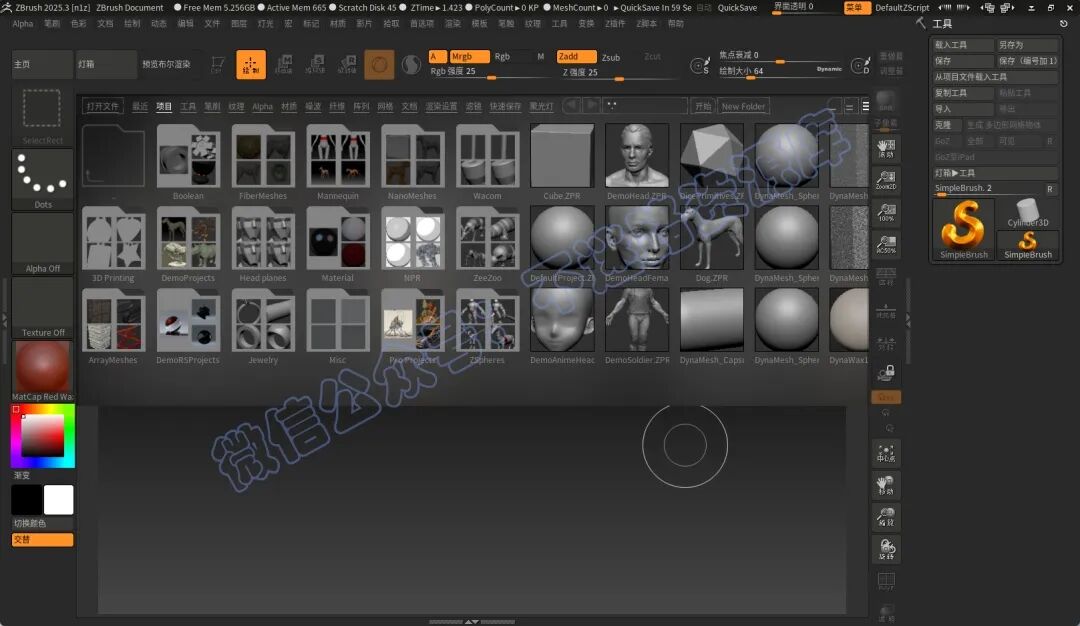Toggle the Rgb channel button
This screenshot has height=626, width=1080.
502,56
